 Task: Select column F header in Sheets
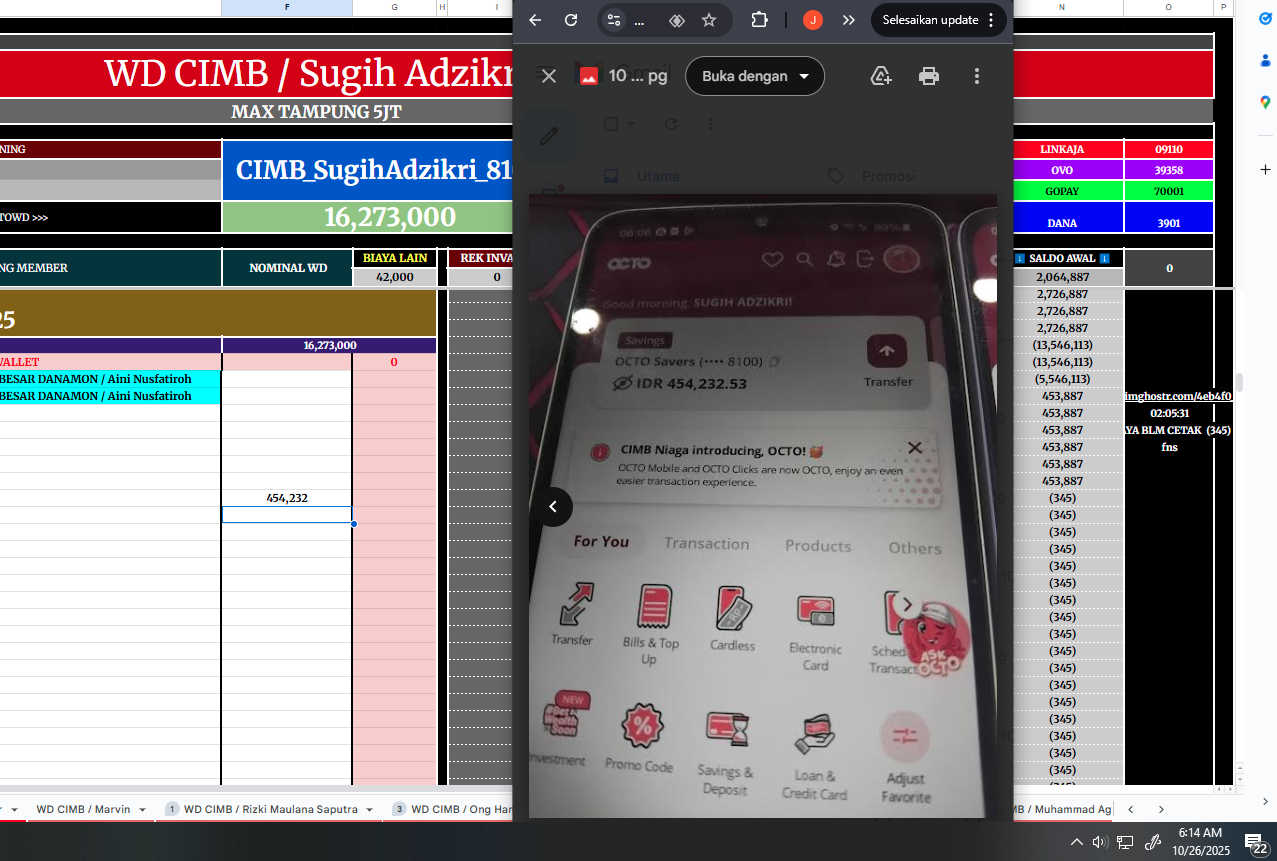click(287, 8)
